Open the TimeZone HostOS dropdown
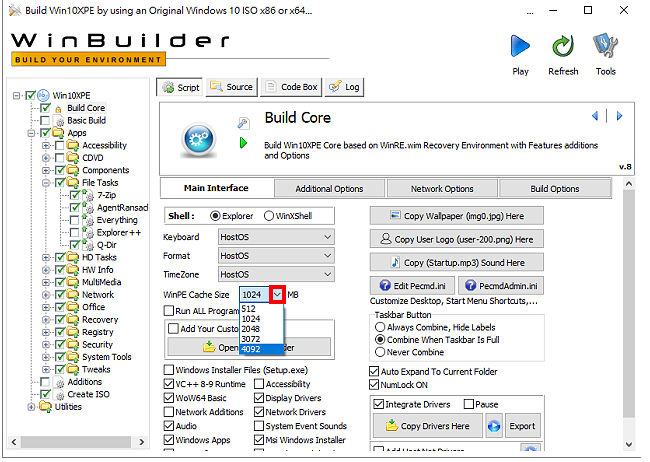Viewport: 650px width, 462px height. [x=276, y=274]
